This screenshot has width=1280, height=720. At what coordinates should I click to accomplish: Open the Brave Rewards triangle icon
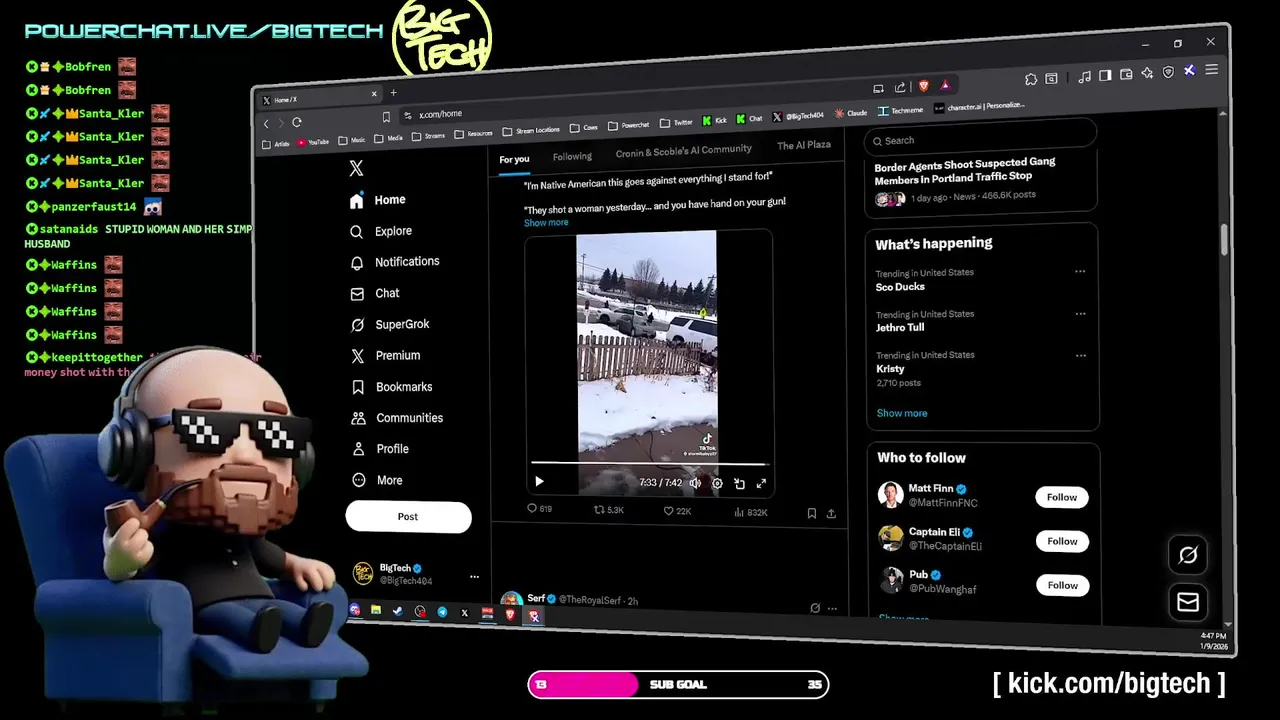coord(945,86)
